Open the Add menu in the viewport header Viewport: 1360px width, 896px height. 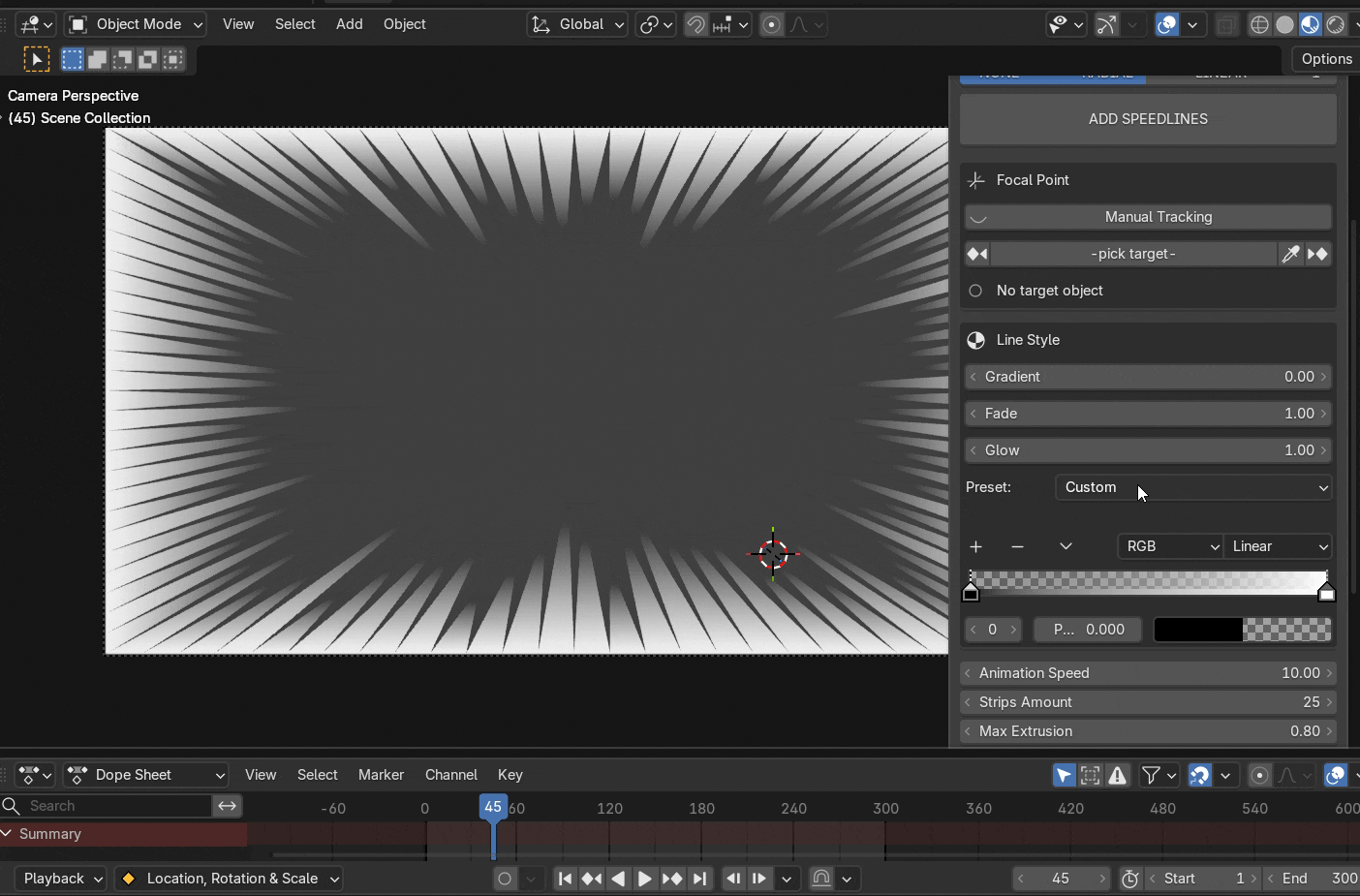[x=350, y=24]
